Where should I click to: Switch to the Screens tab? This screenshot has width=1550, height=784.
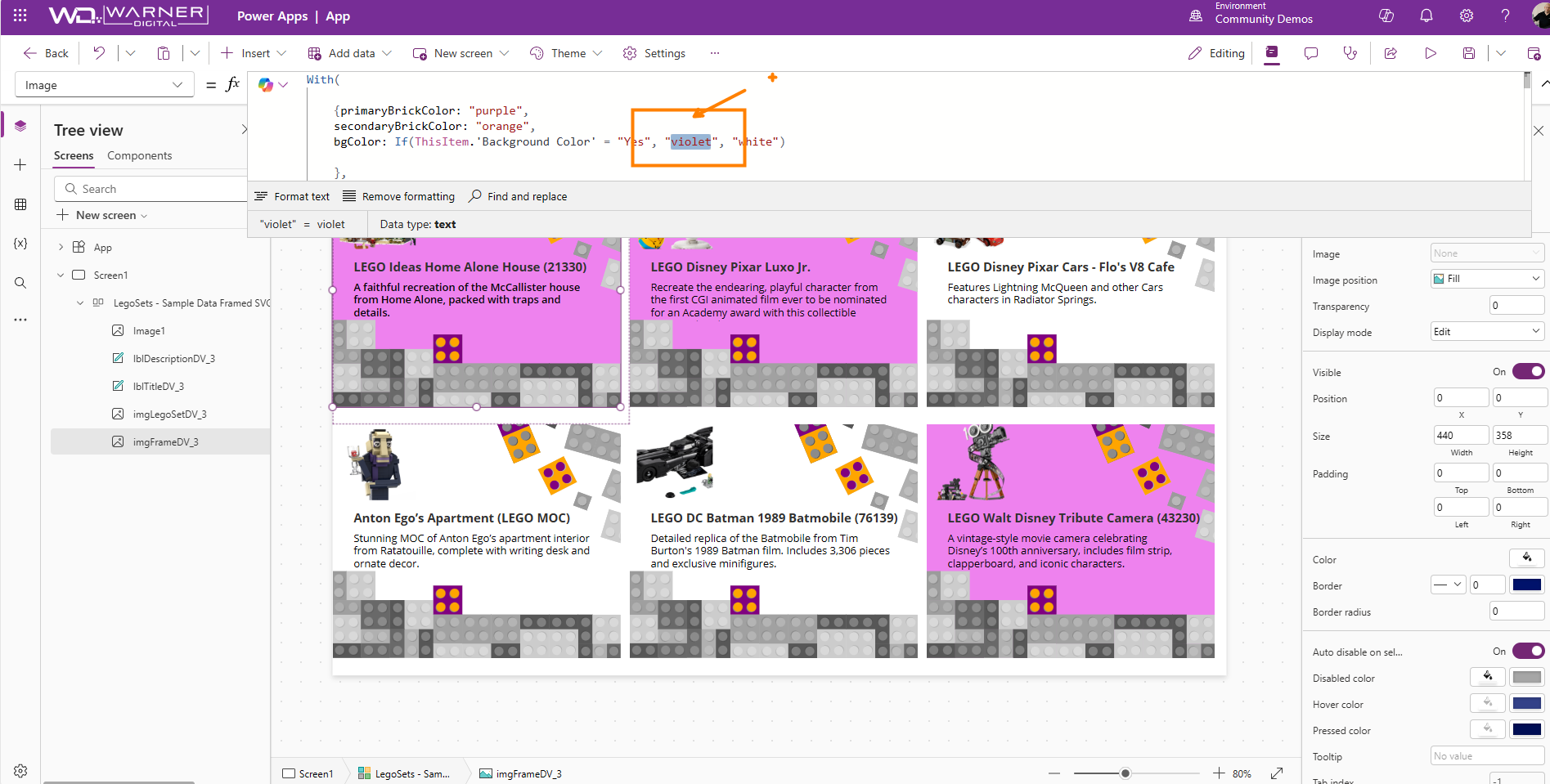tap(74, 155)
